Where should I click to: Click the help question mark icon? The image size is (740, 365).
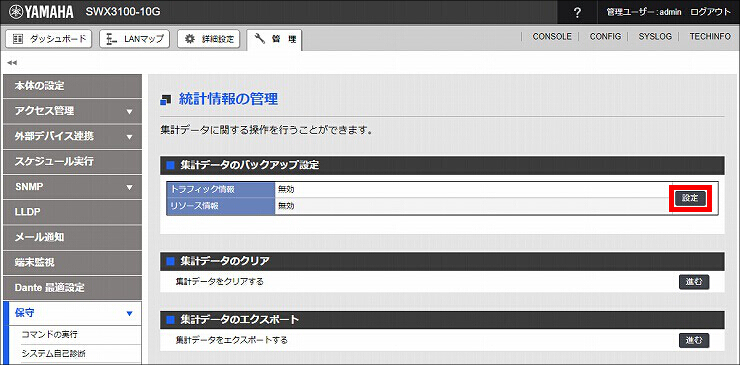577,12
